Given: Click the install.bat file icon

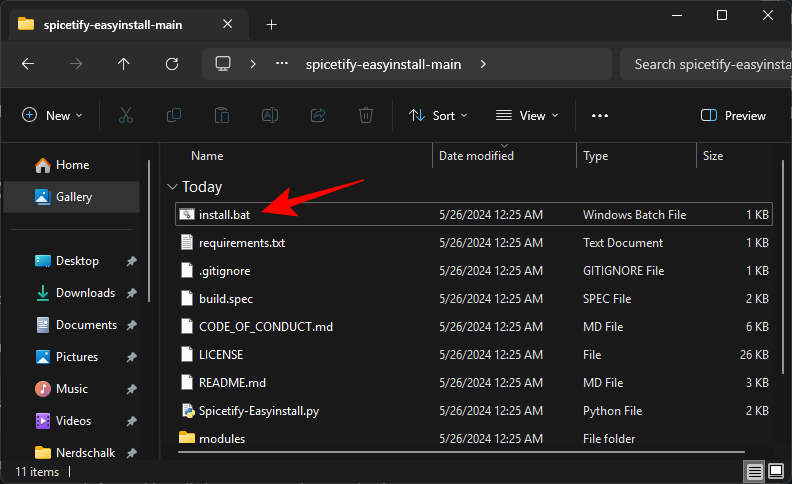Looking at the screenshot, I should 187,214.
